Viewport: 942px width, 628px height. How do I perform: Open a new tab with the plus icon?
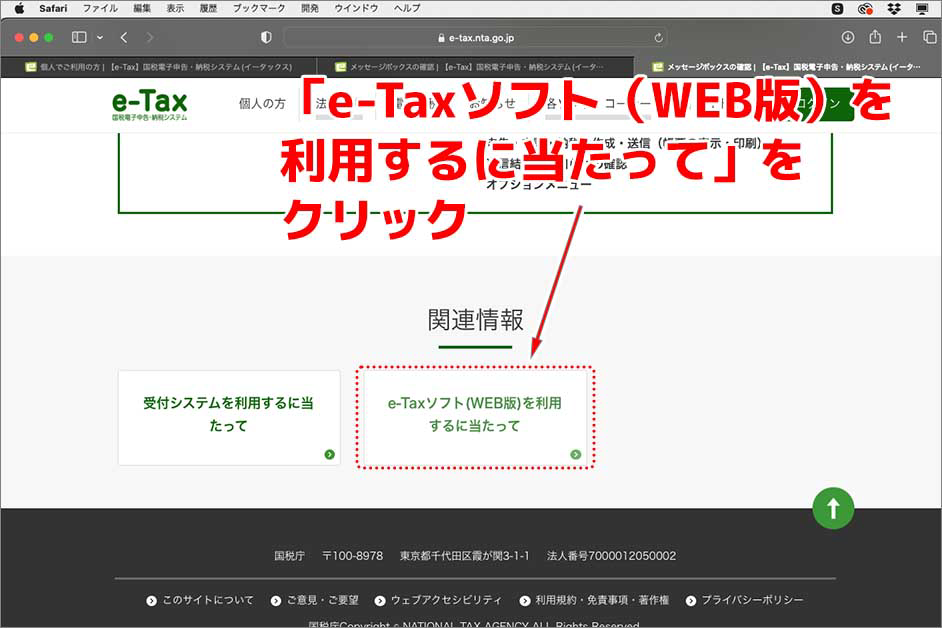[901, 36]
